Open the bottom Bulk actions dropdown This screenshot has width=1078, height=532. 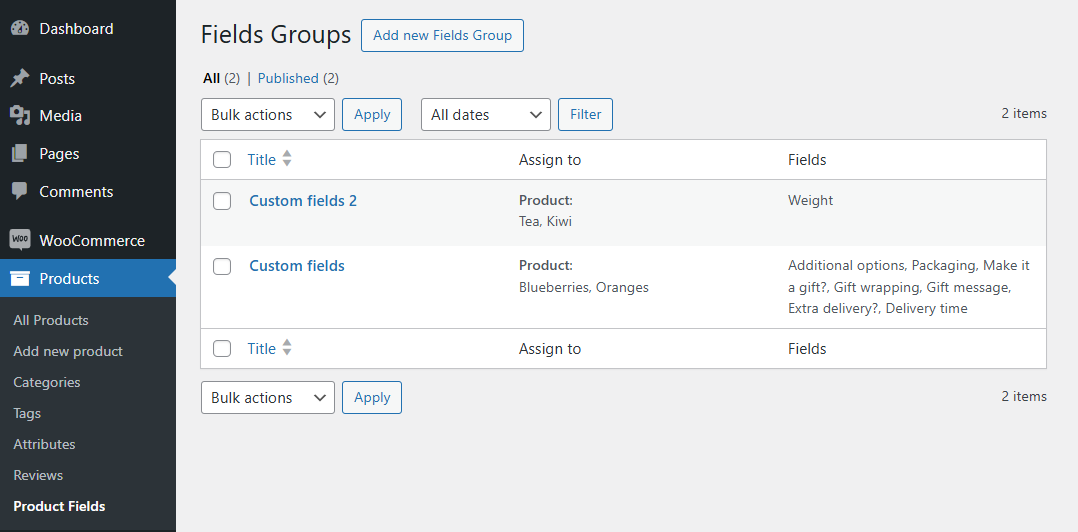point(268,398)
